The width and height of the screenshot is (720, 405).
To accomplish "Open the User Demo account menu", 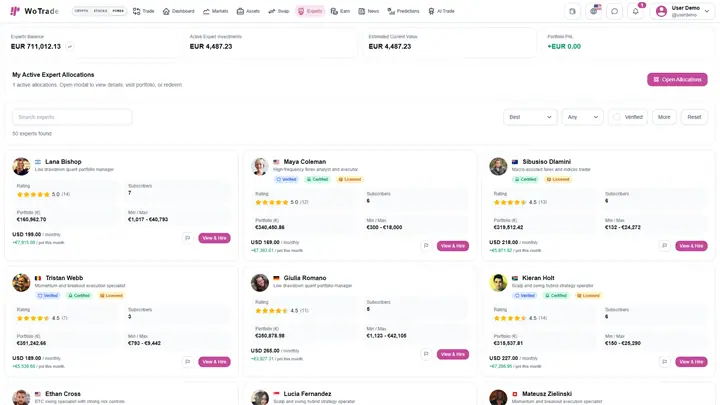I will coord(682,11).
